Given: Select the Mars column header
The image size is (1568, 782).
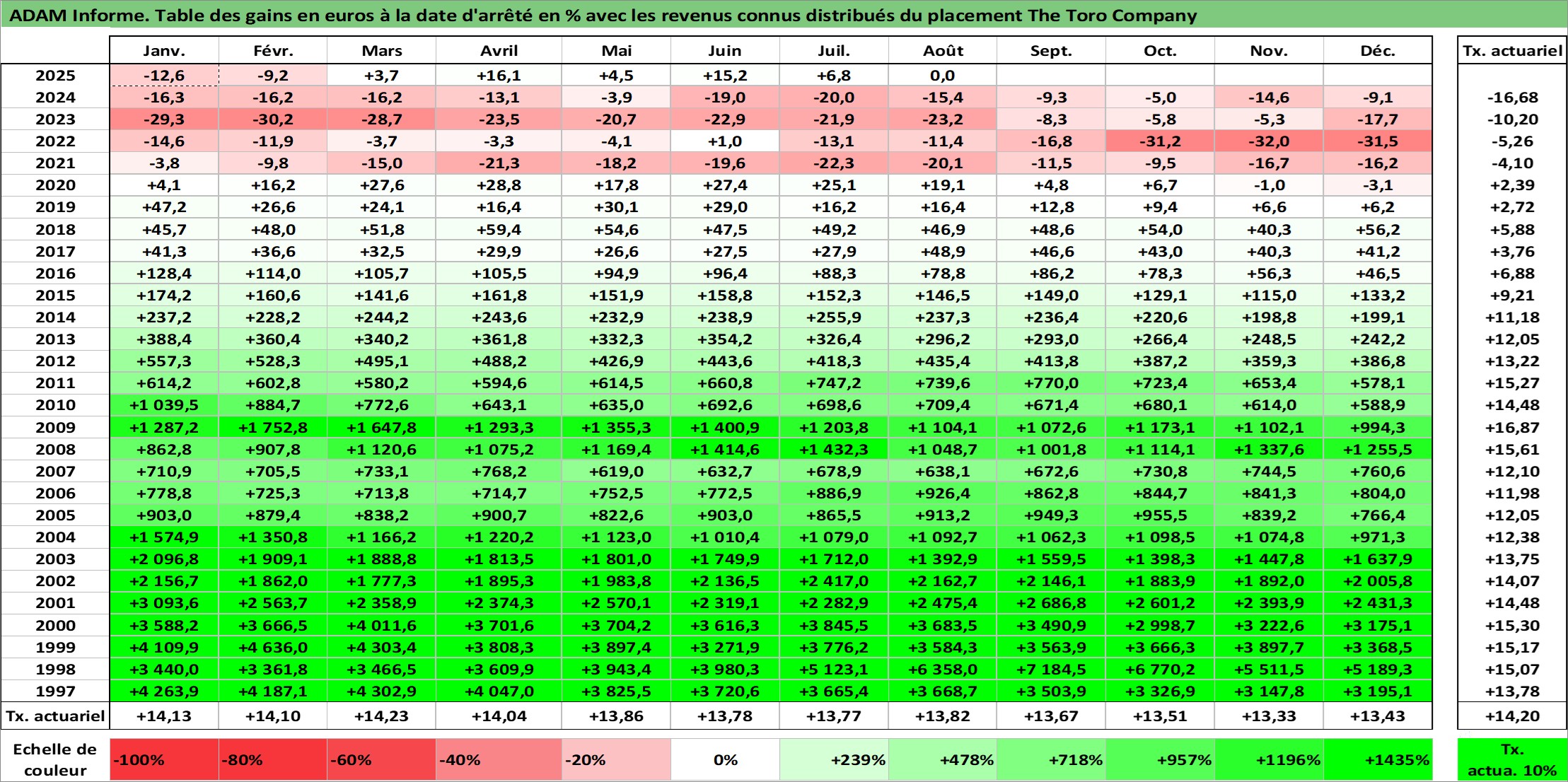Looking at the screenshot, I should tap(382, 50).
